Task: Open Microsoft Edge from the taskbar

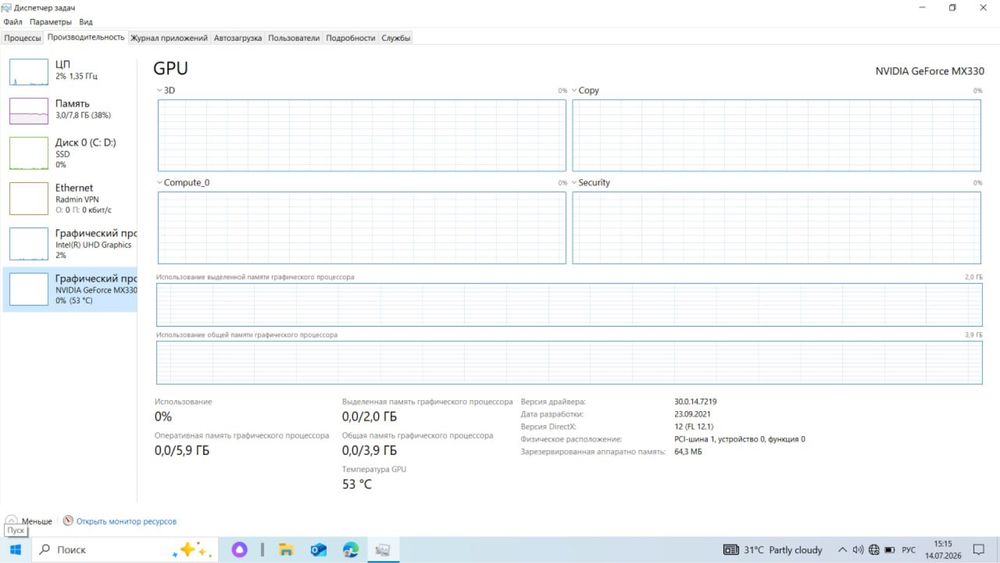Action: (x=351, y=550)
